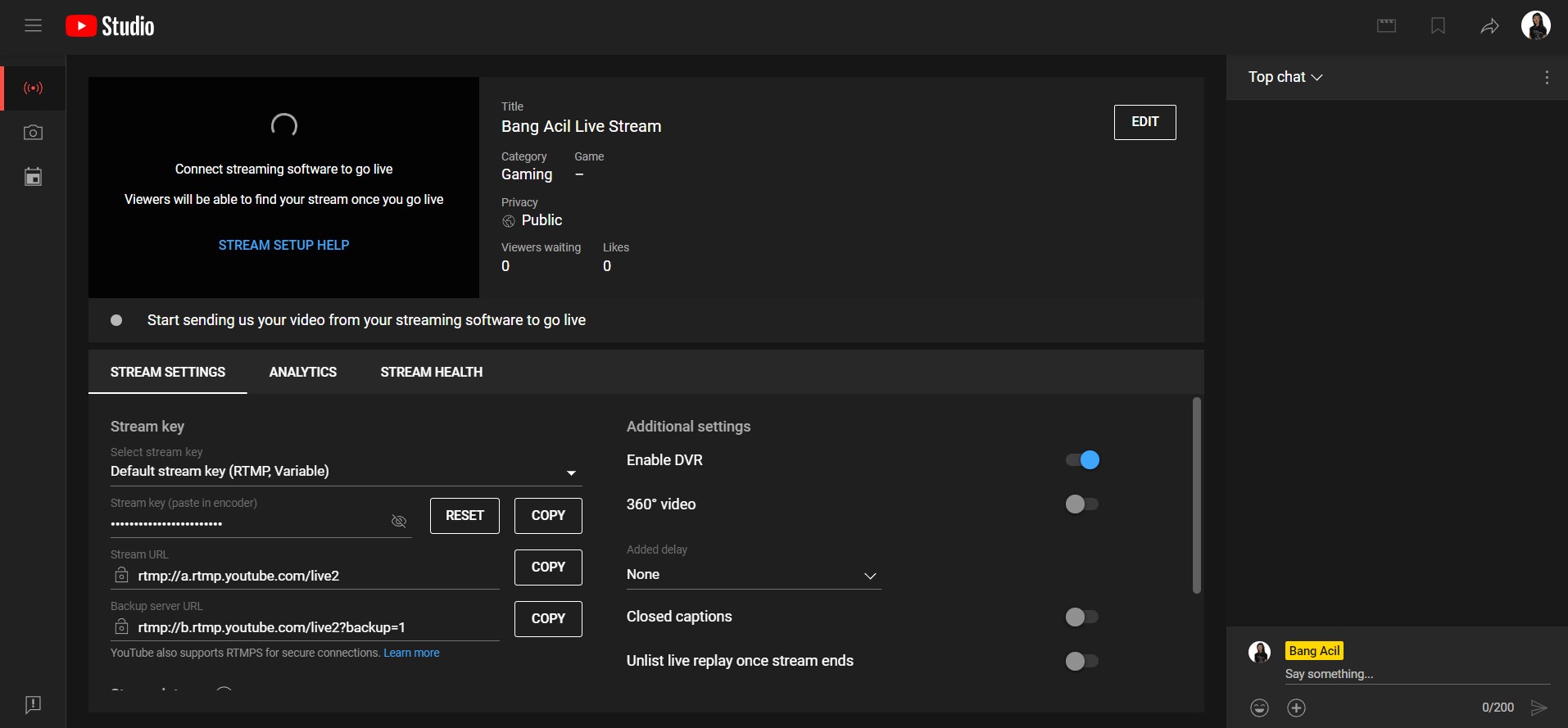Open the STREAM SETUP HELP link
1568x728 pixels.
(x=283, y=245)
